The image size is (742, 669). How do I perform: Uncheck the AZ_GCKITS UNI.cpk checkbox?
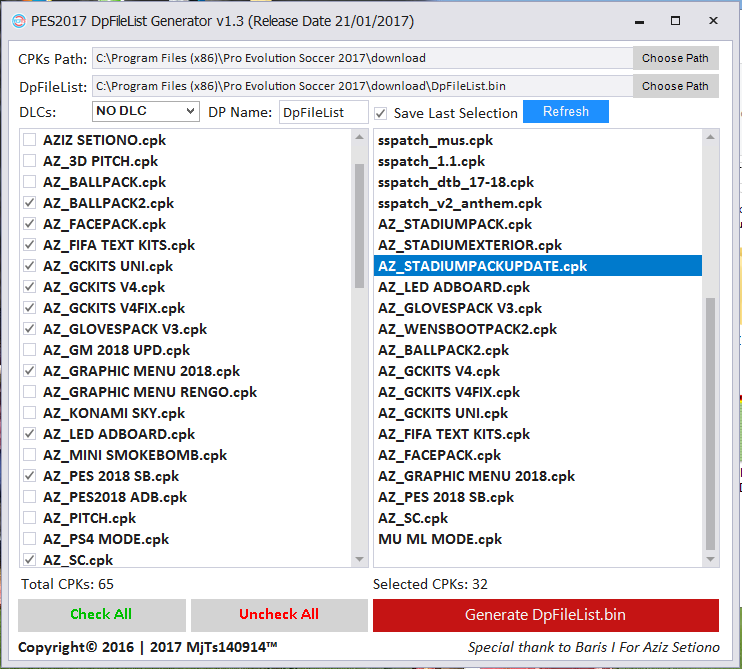tap(29, 266)
